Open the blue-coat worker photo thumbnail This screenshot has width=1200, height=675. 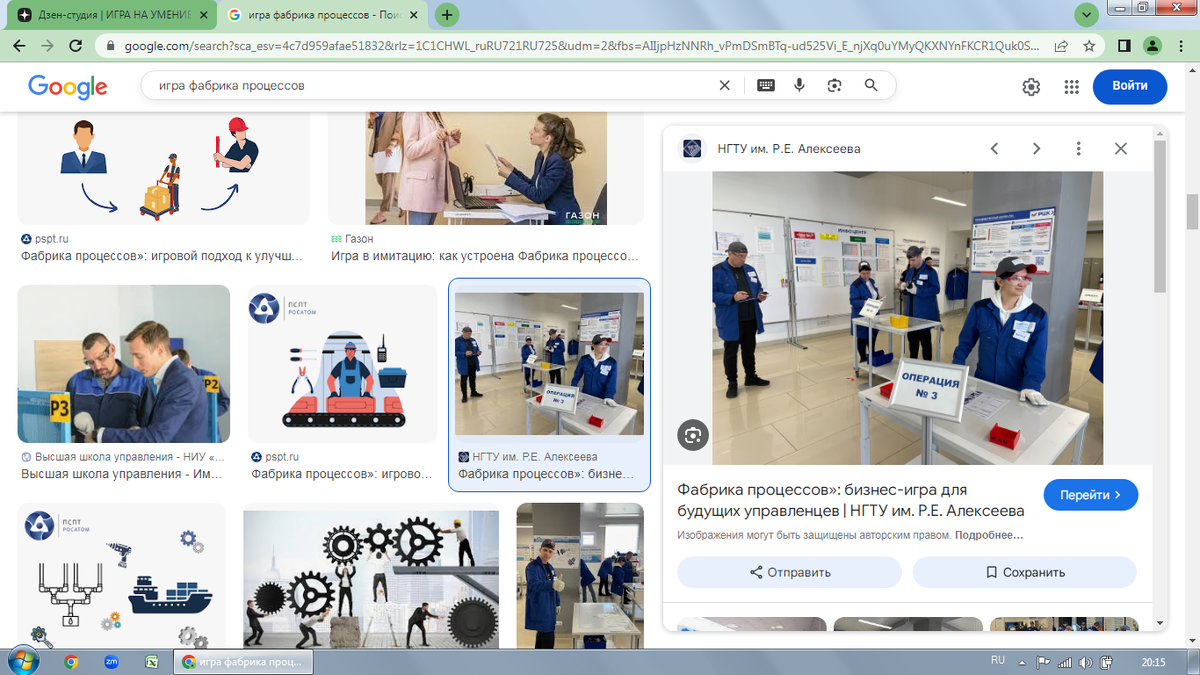580,576
